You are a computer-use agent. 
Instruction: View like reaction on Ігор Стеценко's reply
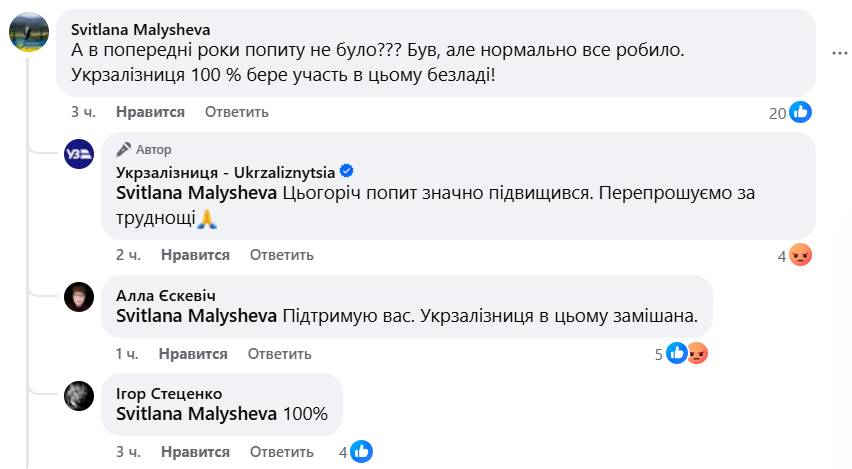[x=361, y=452]
